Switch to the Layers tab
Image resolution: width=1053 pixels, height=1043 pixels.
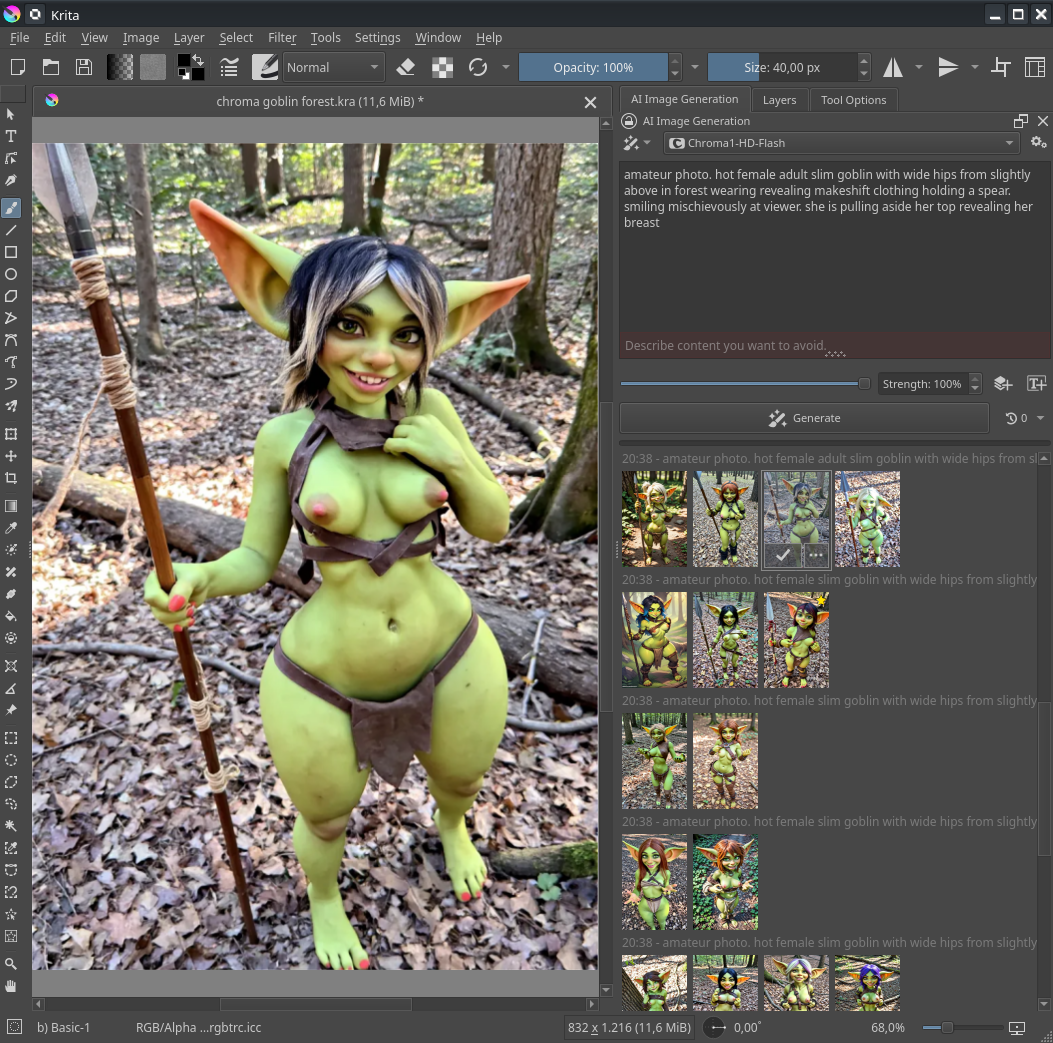pos(779,100)
